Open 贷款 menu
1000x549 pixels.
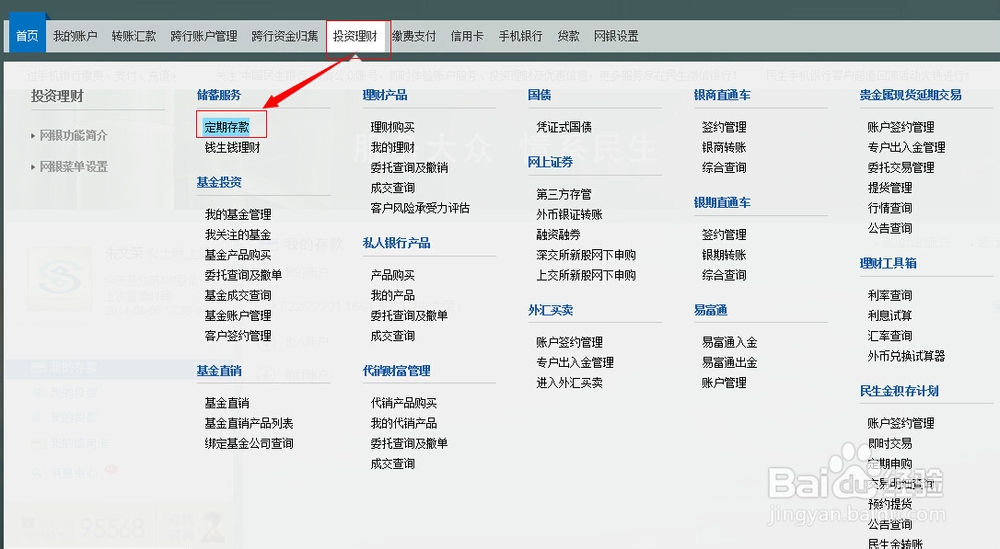click(568, 36)
